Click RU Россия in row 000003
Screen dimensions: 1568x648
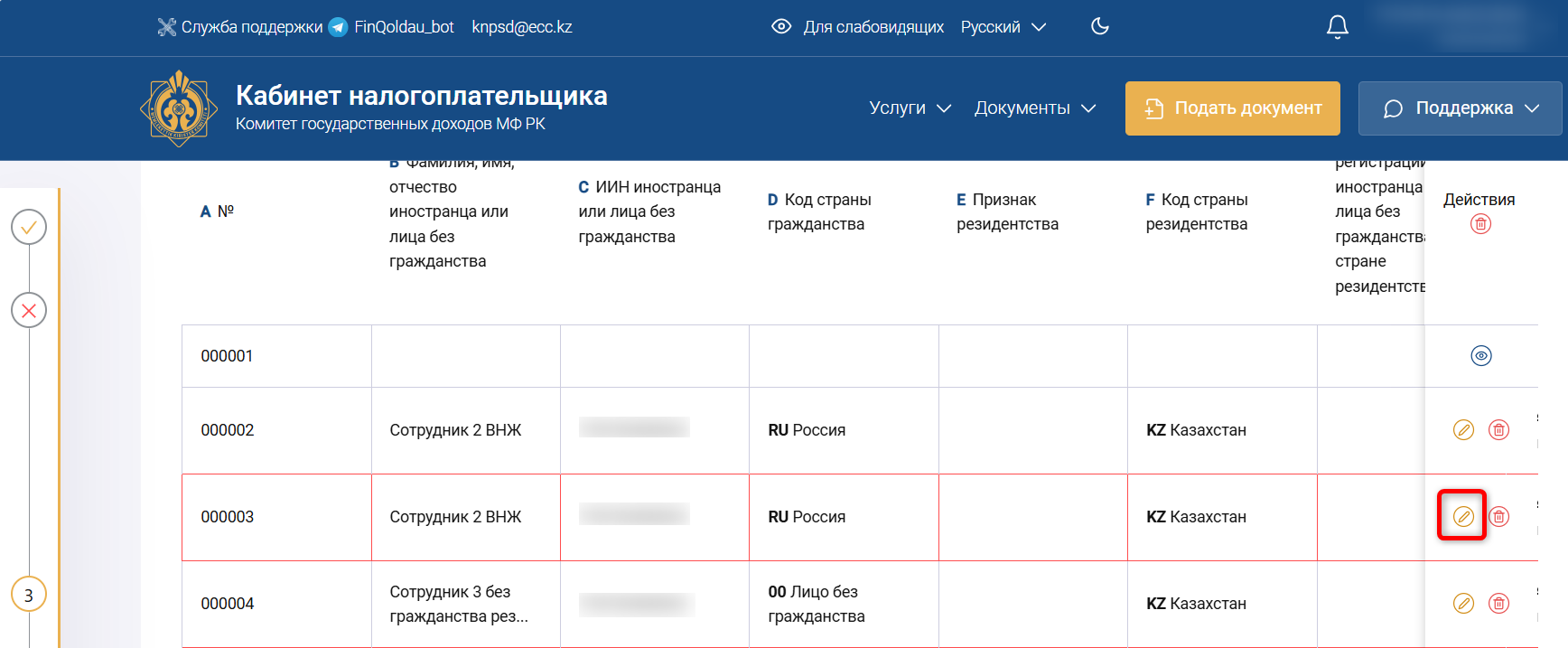pos(807,517)
